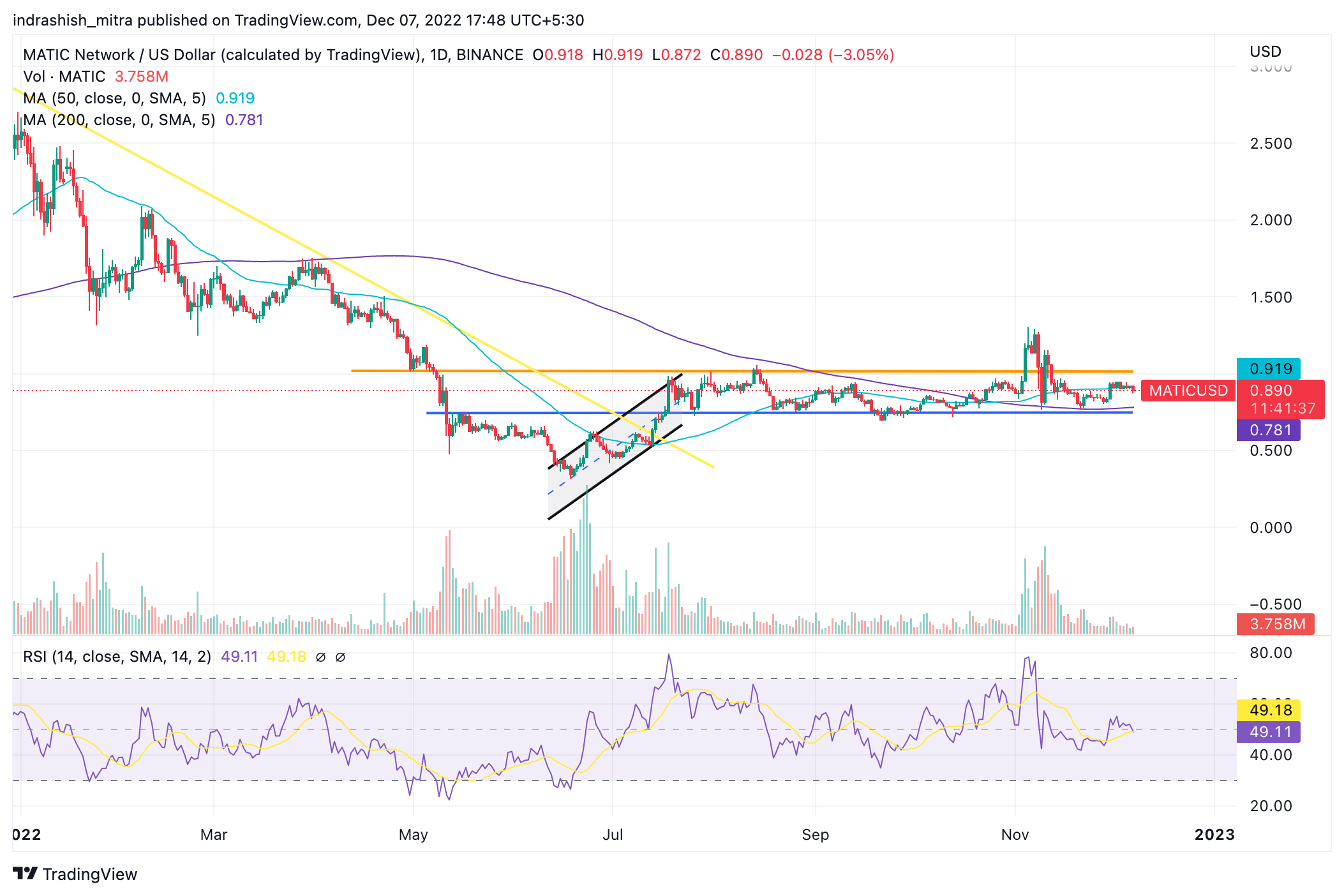Screen dimensions: 1344x896
Task: Click the first ∅ symbol in the RSI legend
Action: point(321,657)
